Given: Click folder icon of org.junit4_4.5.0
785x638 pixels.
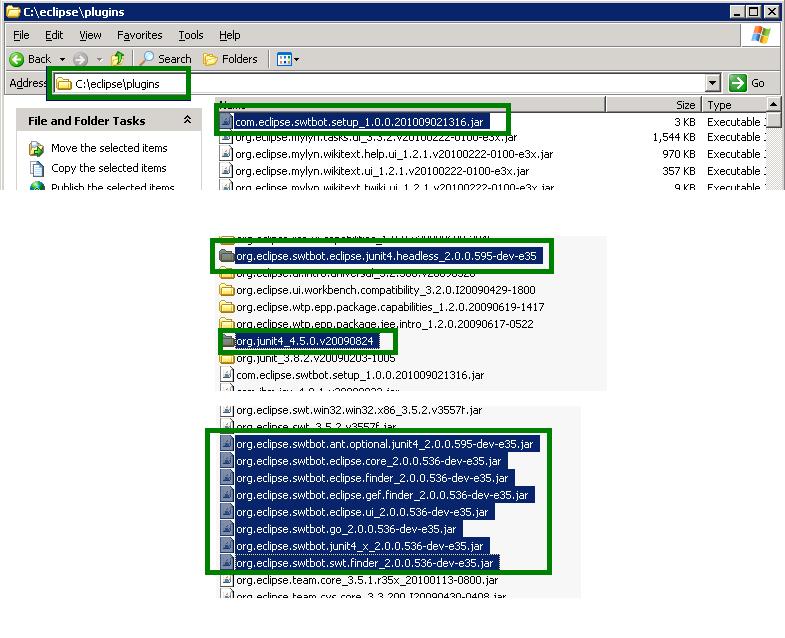Looking at the screenshot, I should (x=228, y=341).
